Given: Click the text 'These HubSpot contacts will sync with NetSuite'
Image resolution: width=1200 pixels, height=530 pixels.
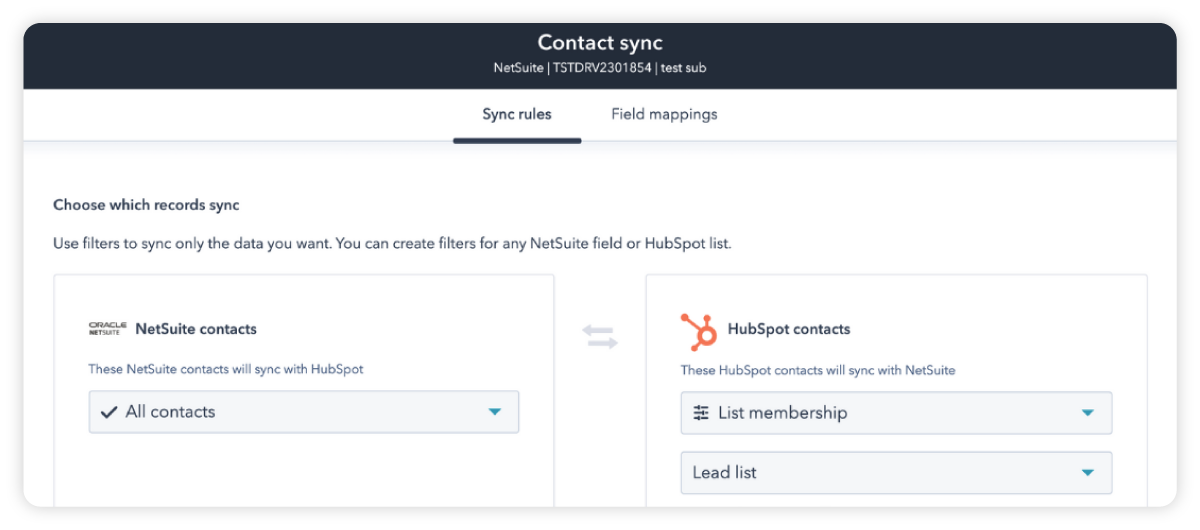Looking at the screenshot, I should 818,370.
